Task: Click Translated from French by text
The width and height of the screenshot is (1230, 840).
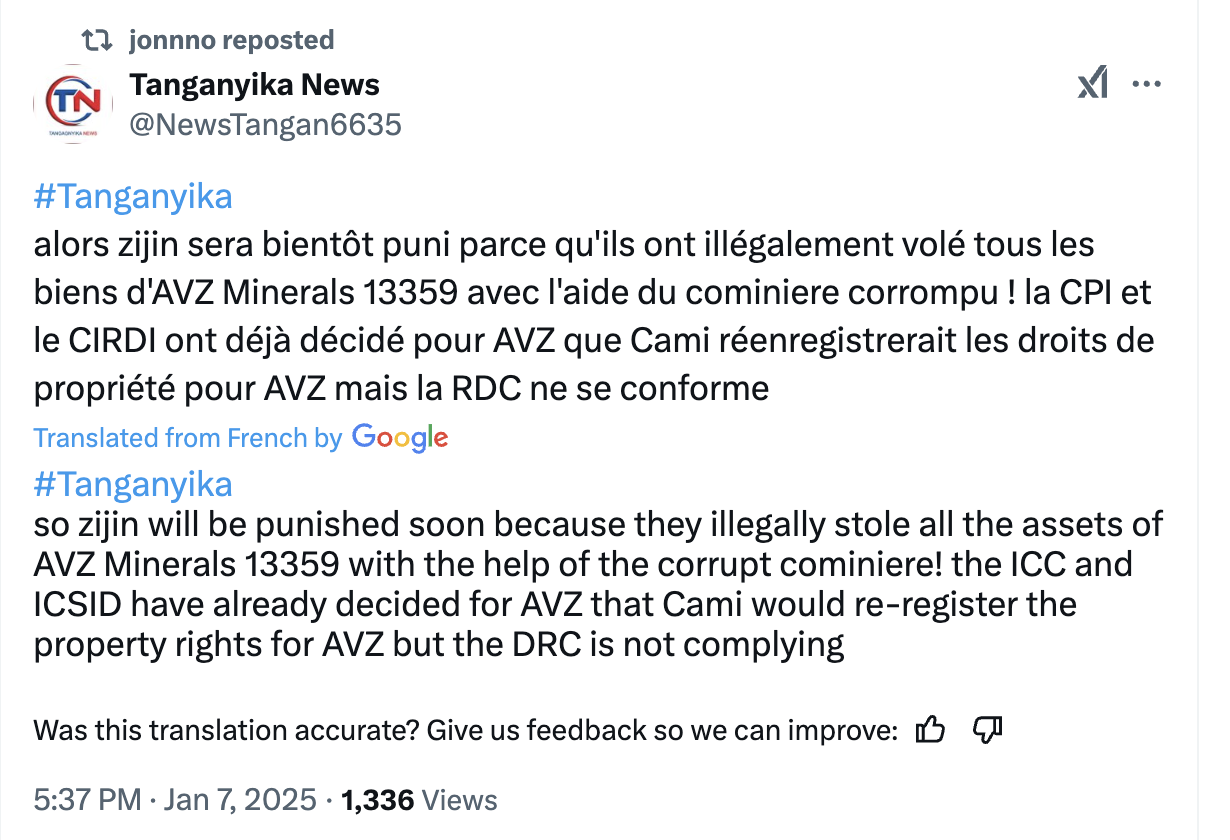Action: click(188, 438)
